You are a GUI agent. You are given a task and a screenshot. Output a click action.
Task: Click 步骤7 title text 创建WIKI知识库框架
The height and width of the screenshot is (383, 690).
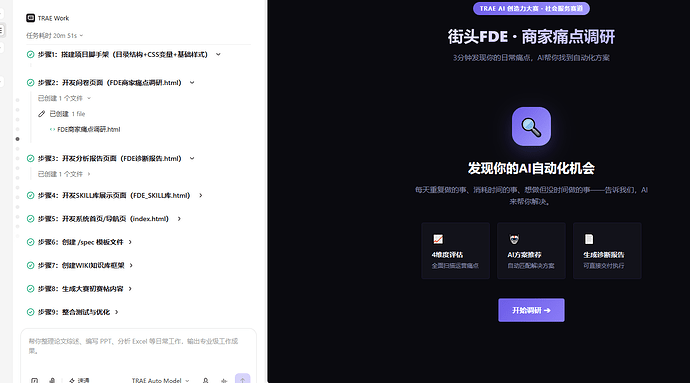coord(93,265)
